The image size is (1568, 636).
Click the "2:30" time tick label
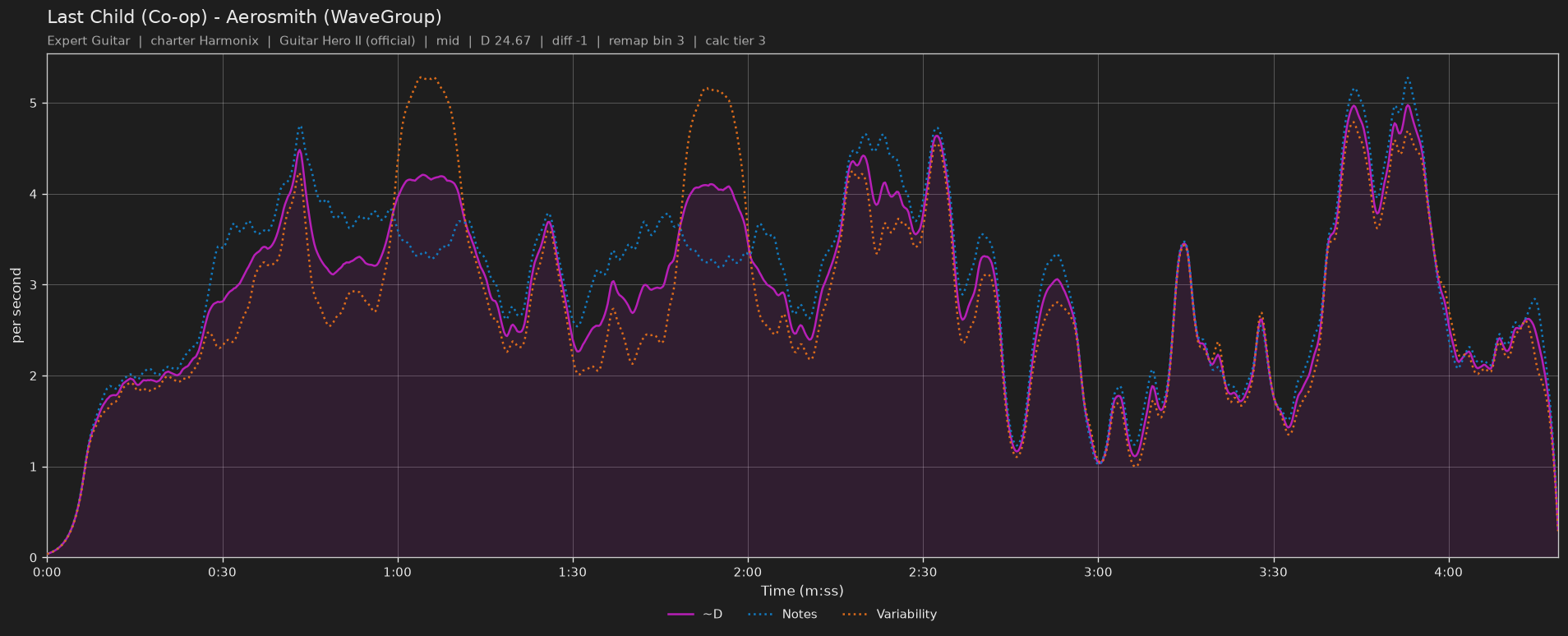923,572
